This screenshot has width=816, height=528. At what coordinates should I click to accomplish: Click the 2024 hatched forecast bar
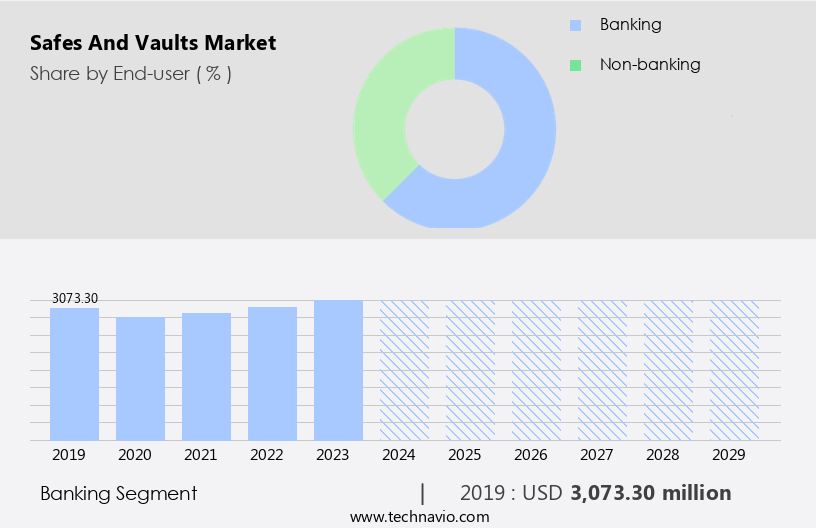(x=404, y=370)
